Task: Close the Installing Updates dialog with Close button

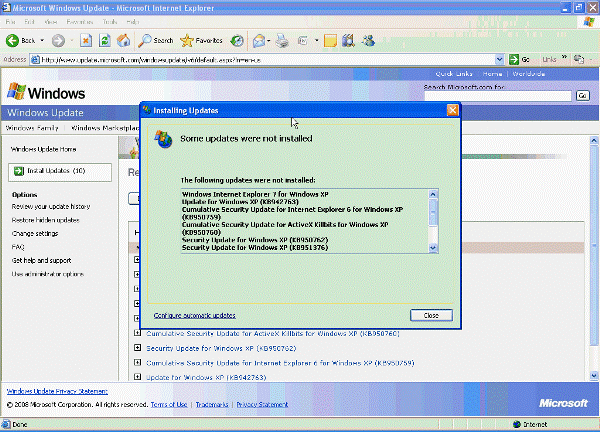Action: click(x=431, y=315)
